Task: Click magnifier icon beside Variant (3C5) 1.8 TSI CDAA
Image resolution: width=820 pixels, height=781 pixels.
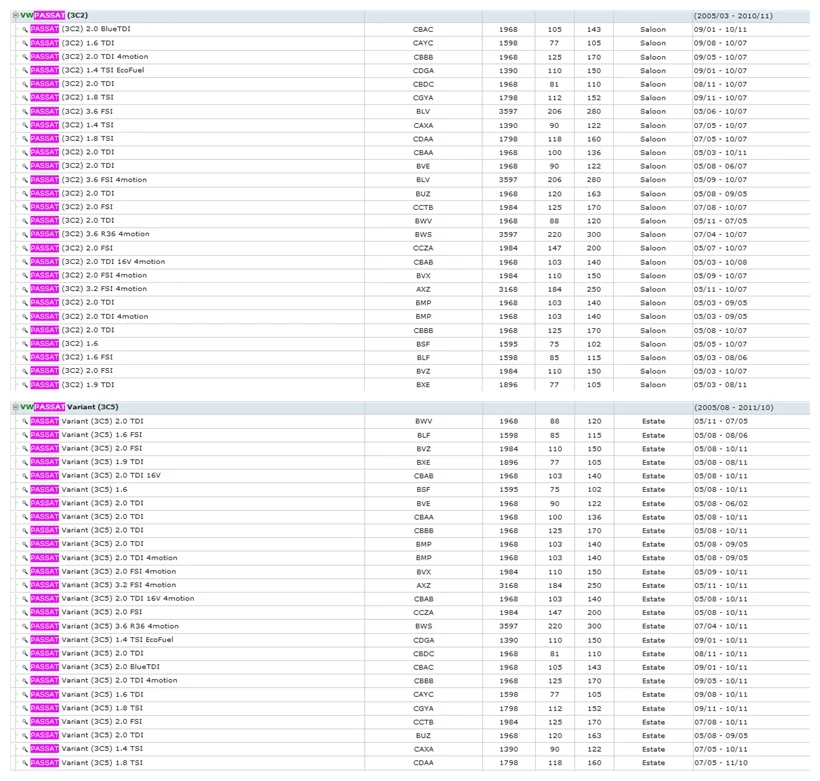Action: 24,763
